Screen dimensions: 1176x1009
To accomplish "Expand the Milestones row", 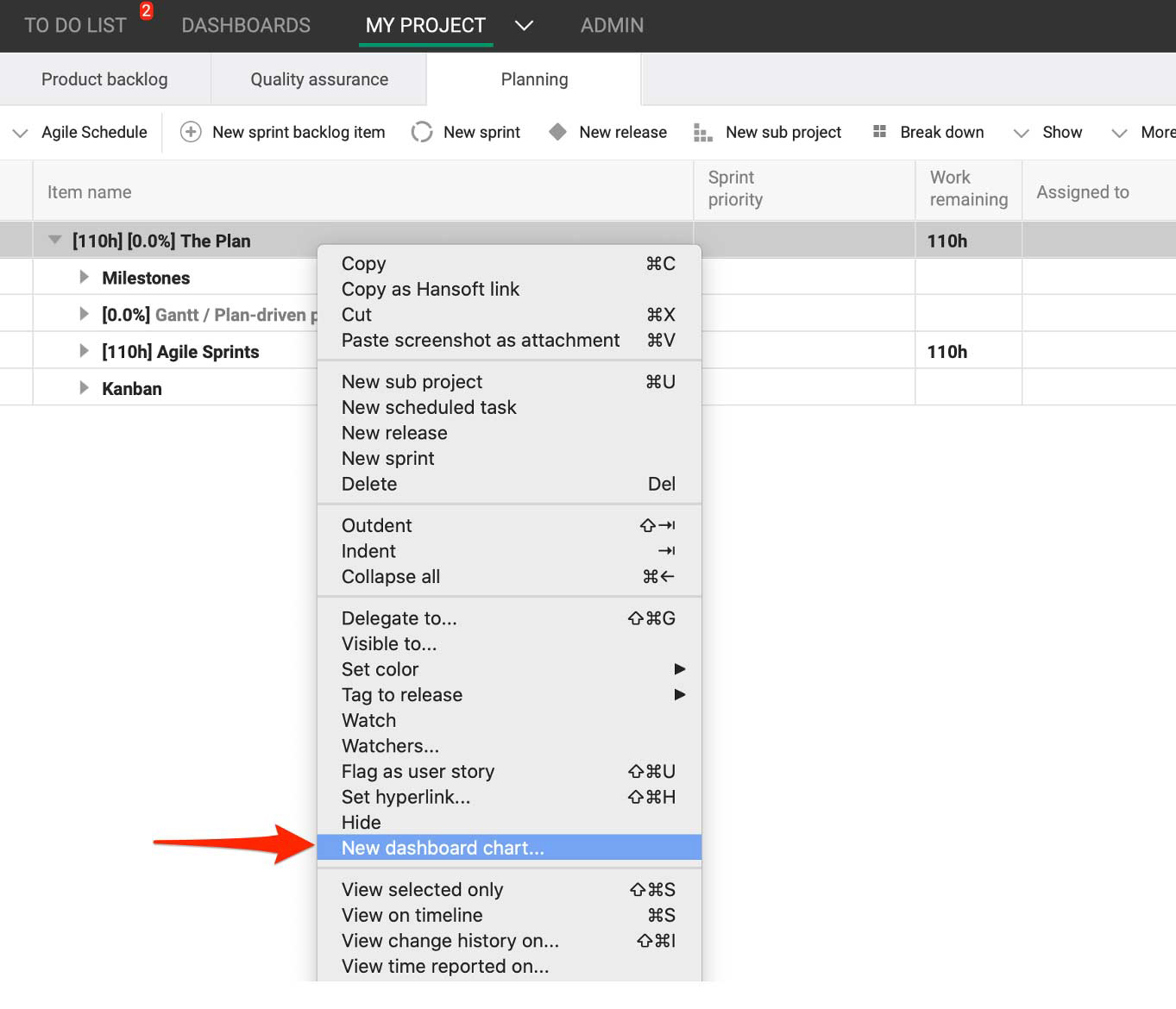I will (x=84, y=277).
